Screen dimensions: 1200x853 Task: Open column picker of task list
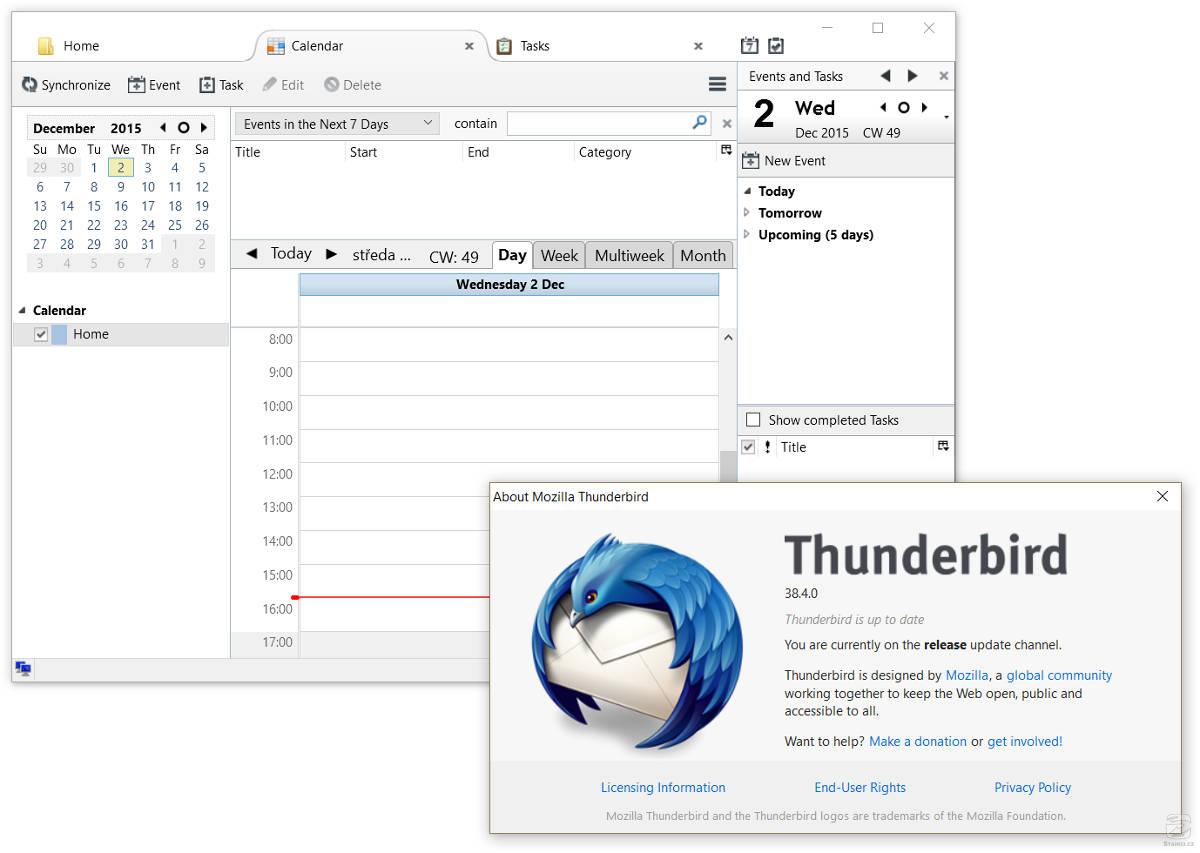[943, 446]
